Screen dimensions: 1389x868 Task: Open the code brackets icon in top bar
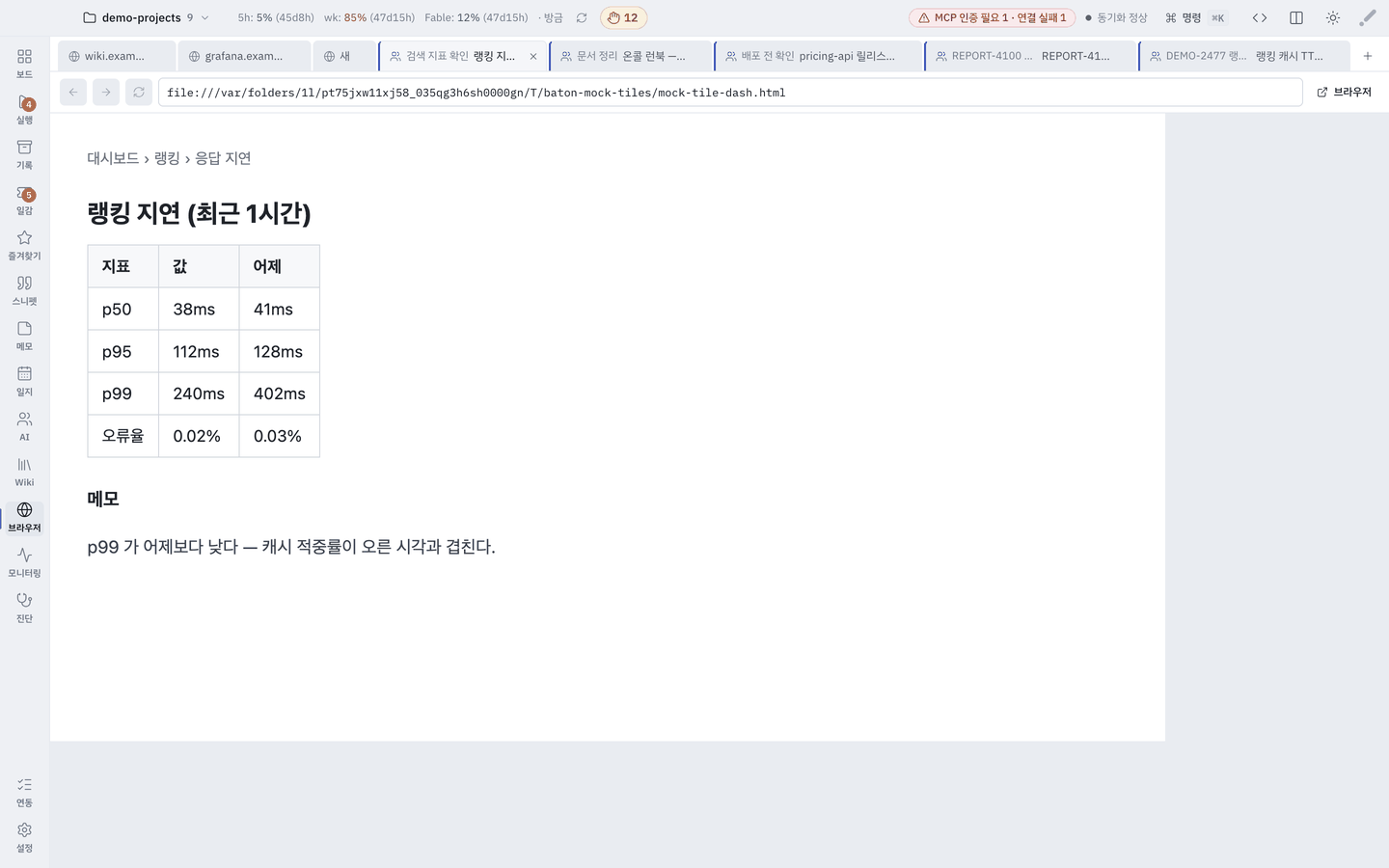[1260, 17]
